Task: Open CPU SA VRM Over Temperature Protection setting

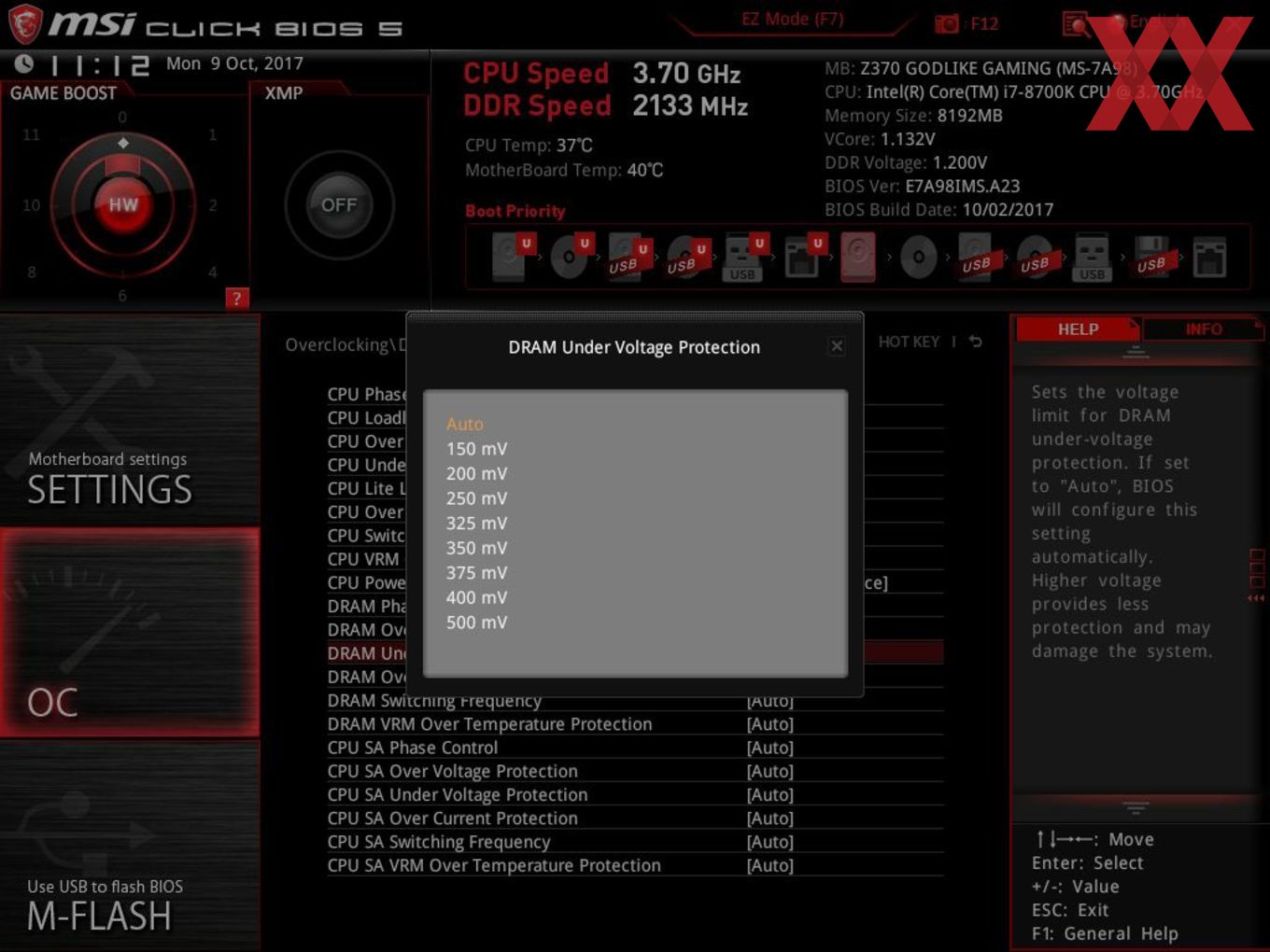Action: click(x=635, y=865)
